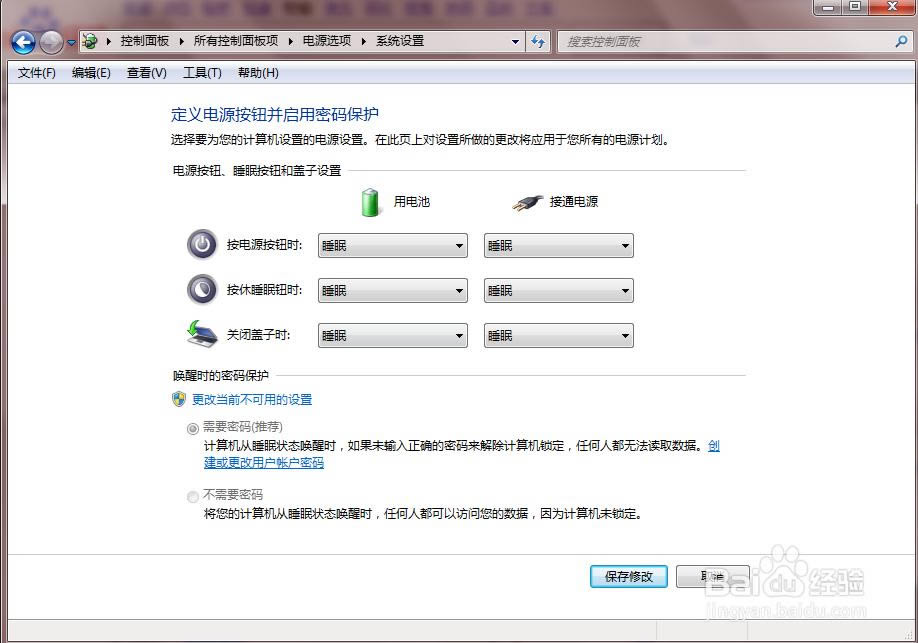Image resolution: width=918 pixels, height=643 pixels.
Task: Click the 搜索控制面板 search field
Action: tap(724, 42)
